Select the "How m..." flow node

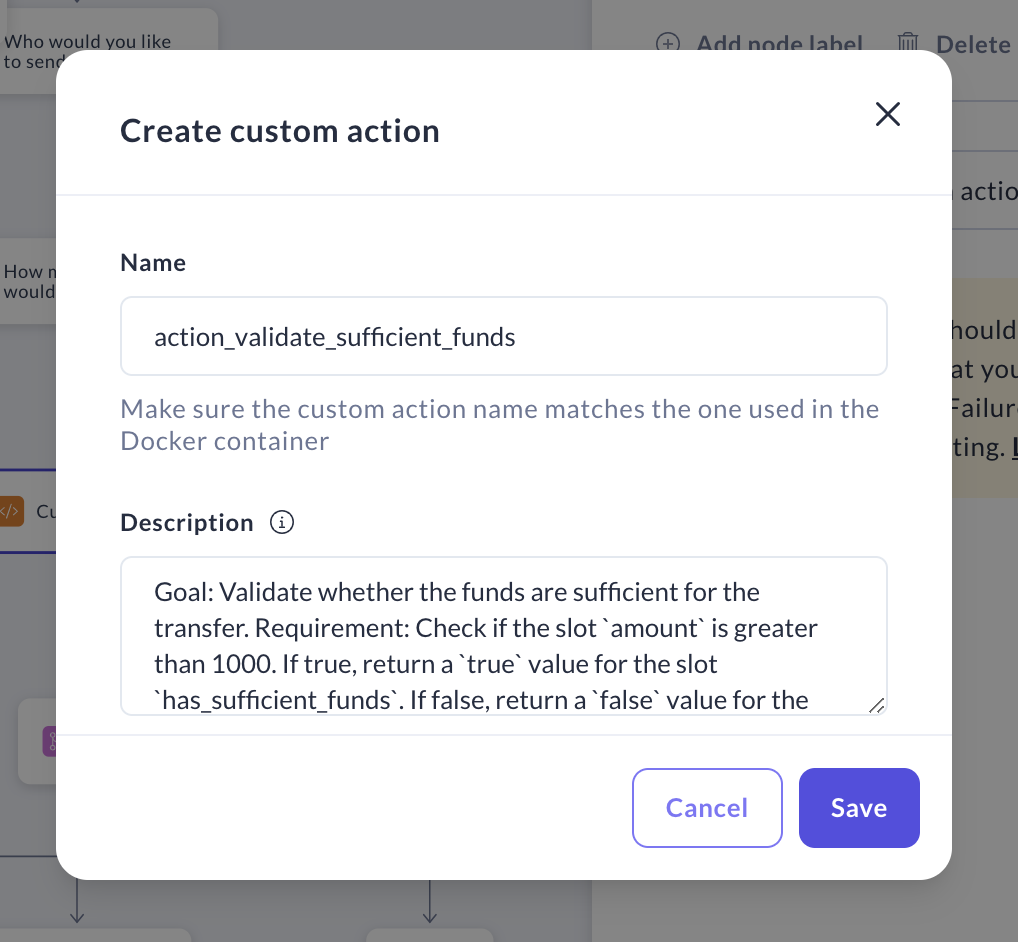point(28,281)
